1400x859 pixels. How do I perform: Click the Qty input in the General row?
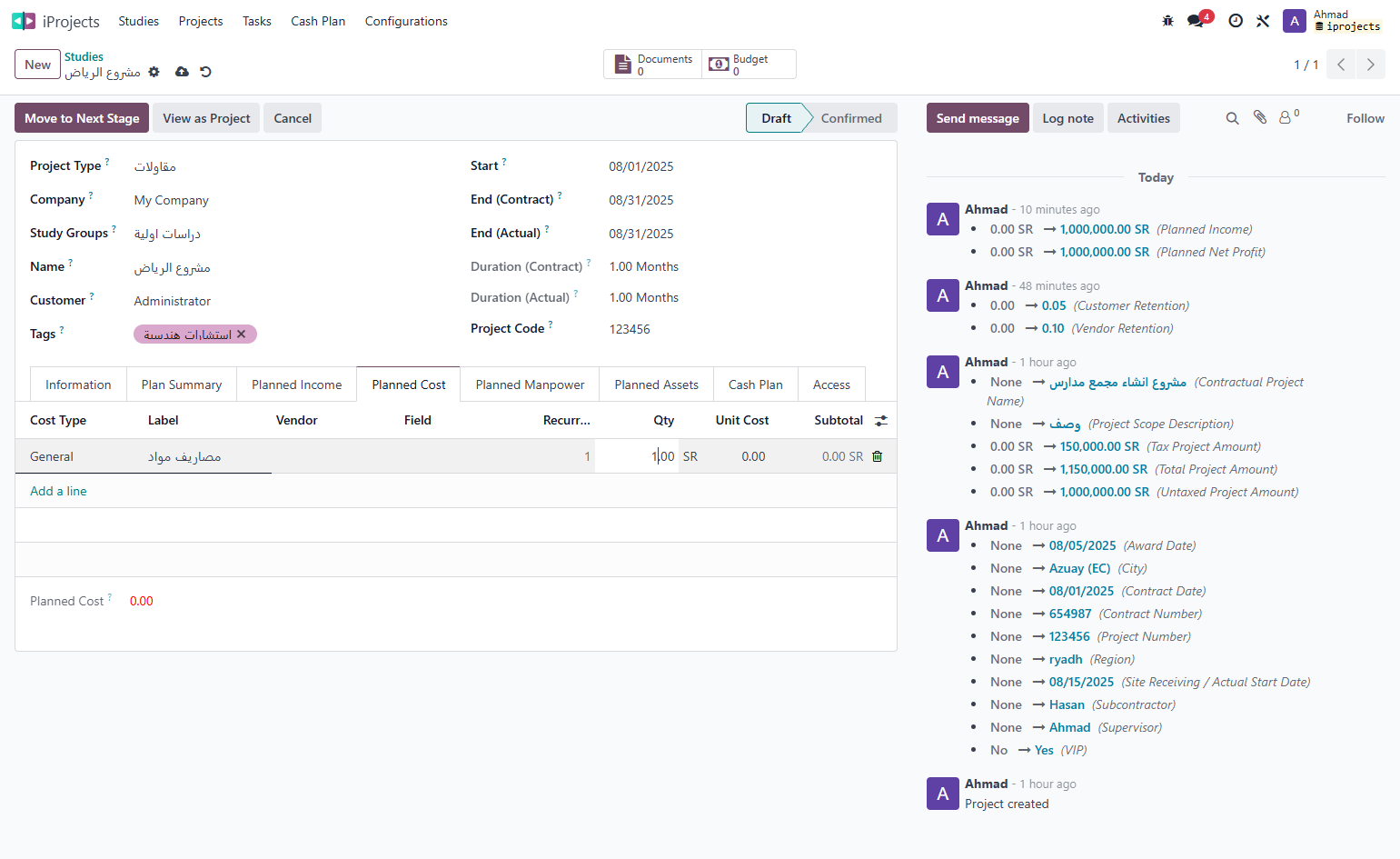637,456
